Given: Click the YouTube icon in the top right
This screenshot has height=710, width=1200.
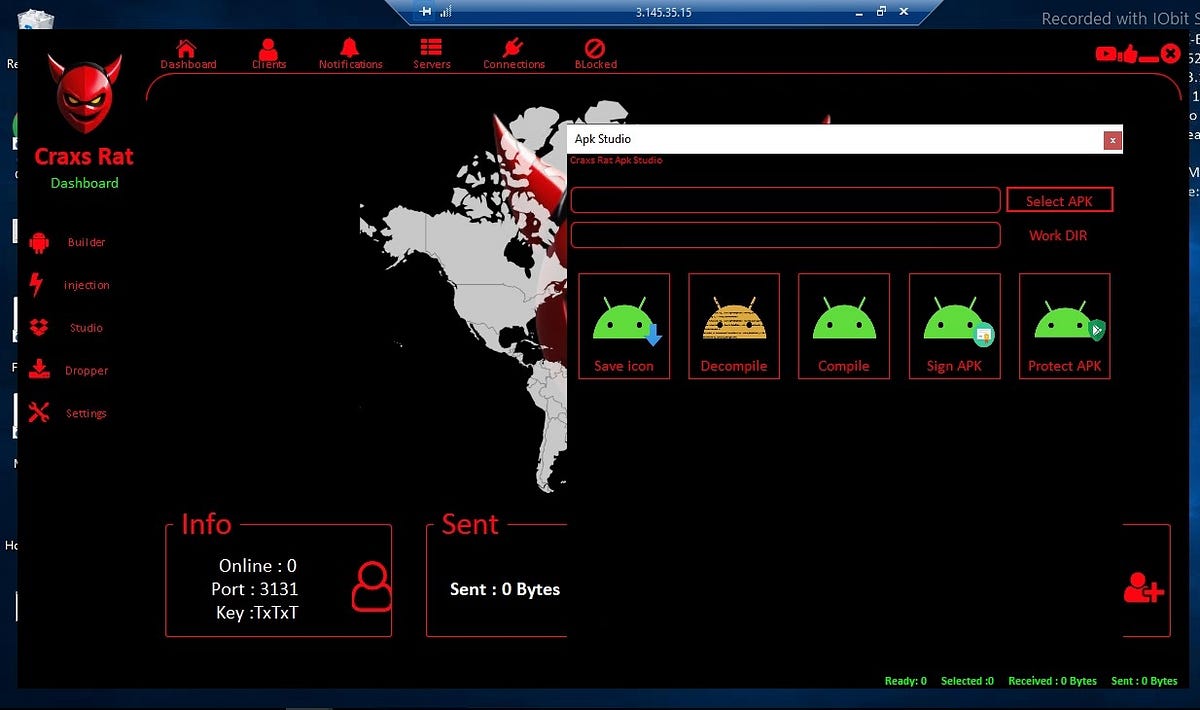Looking at the screenshot, I should tap(1105, 53).
